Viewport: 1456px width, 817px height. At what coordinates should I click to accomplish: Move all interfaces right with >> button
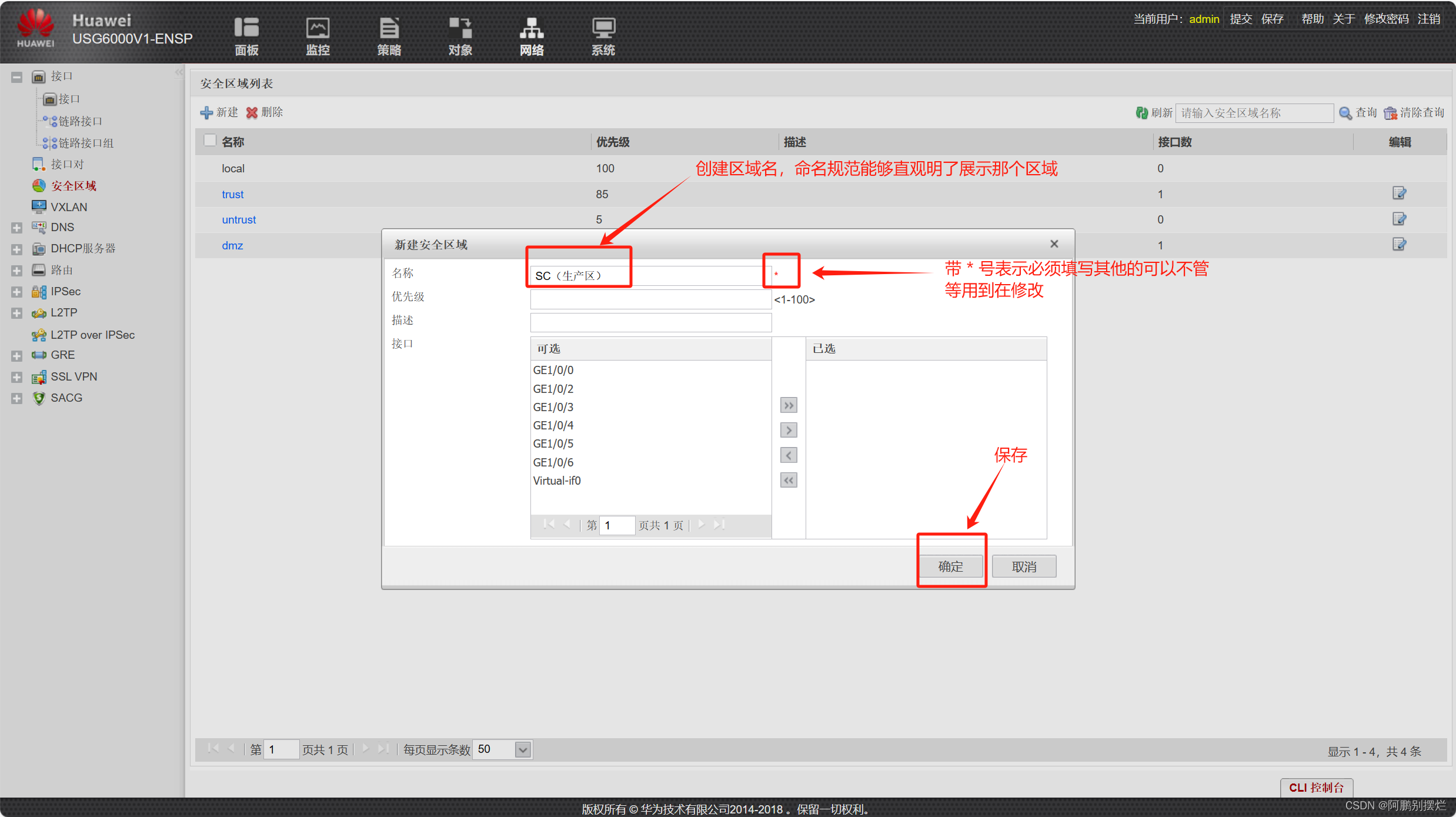pyautogui.click(x=789, y=405)
